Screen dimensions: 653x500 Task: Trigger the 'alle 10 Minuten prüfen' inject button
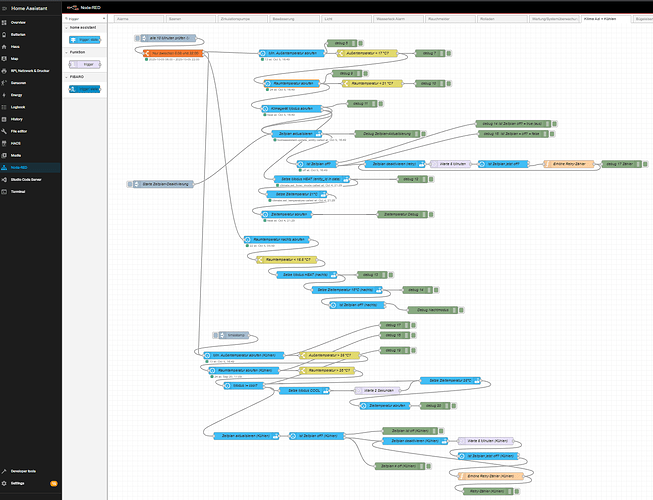tap(134, 38)
